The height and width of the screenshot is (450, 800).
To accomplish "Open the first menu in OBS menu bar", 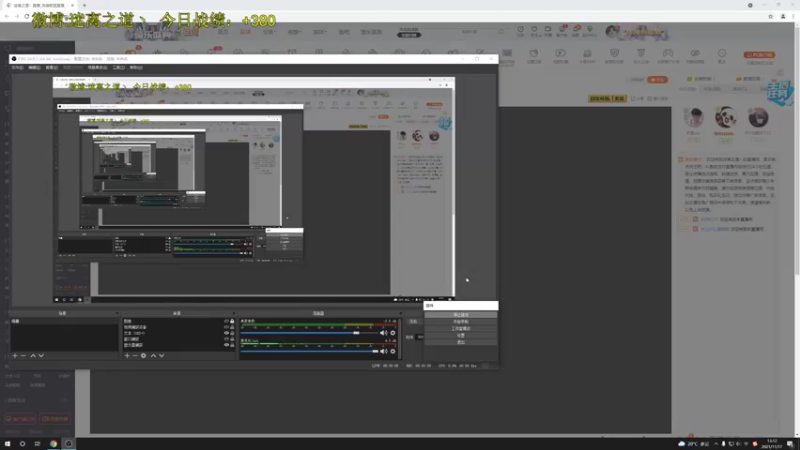I will [17, 67].
